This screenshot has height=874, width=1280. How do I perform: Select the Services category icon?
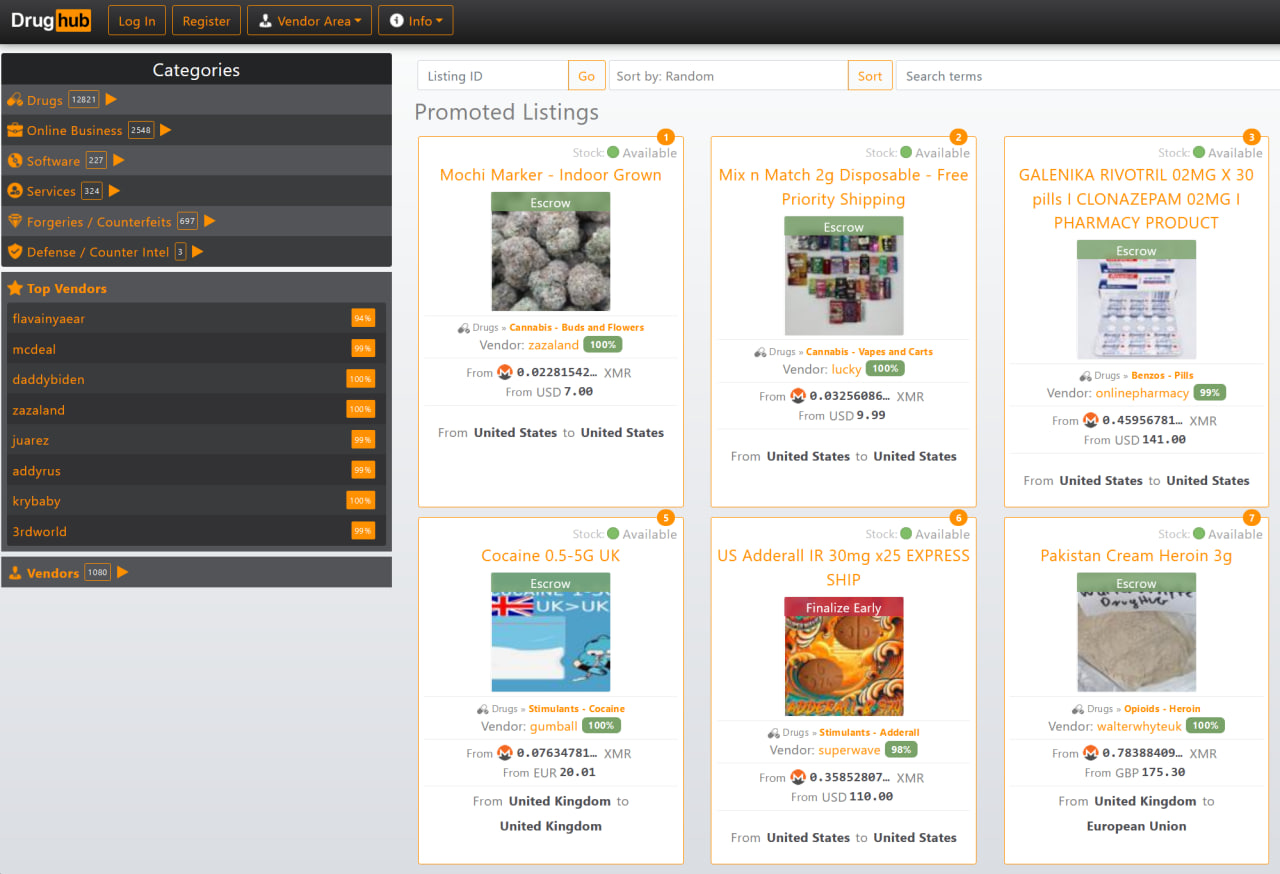(x=15, y=190)
